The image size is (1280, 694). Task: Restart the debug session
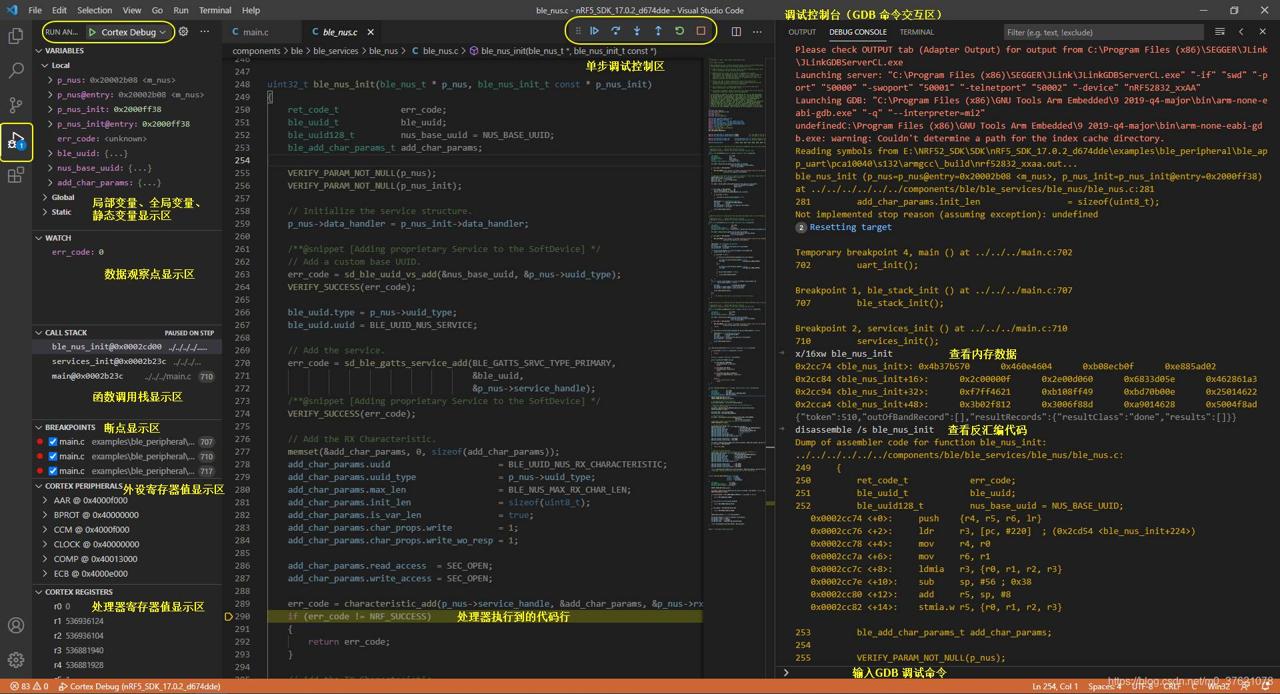click(679, 31)
